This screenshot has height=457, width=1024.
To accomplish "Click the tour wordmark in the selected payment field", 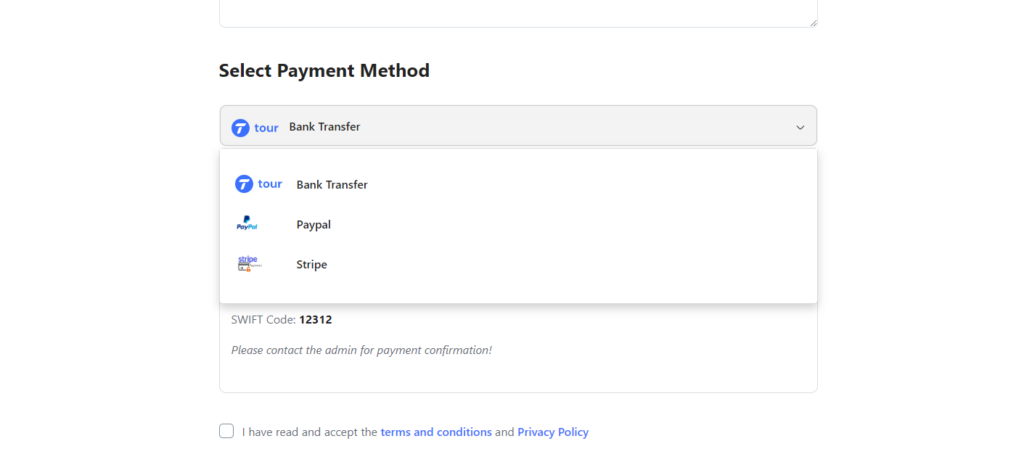I will [266, 127].
